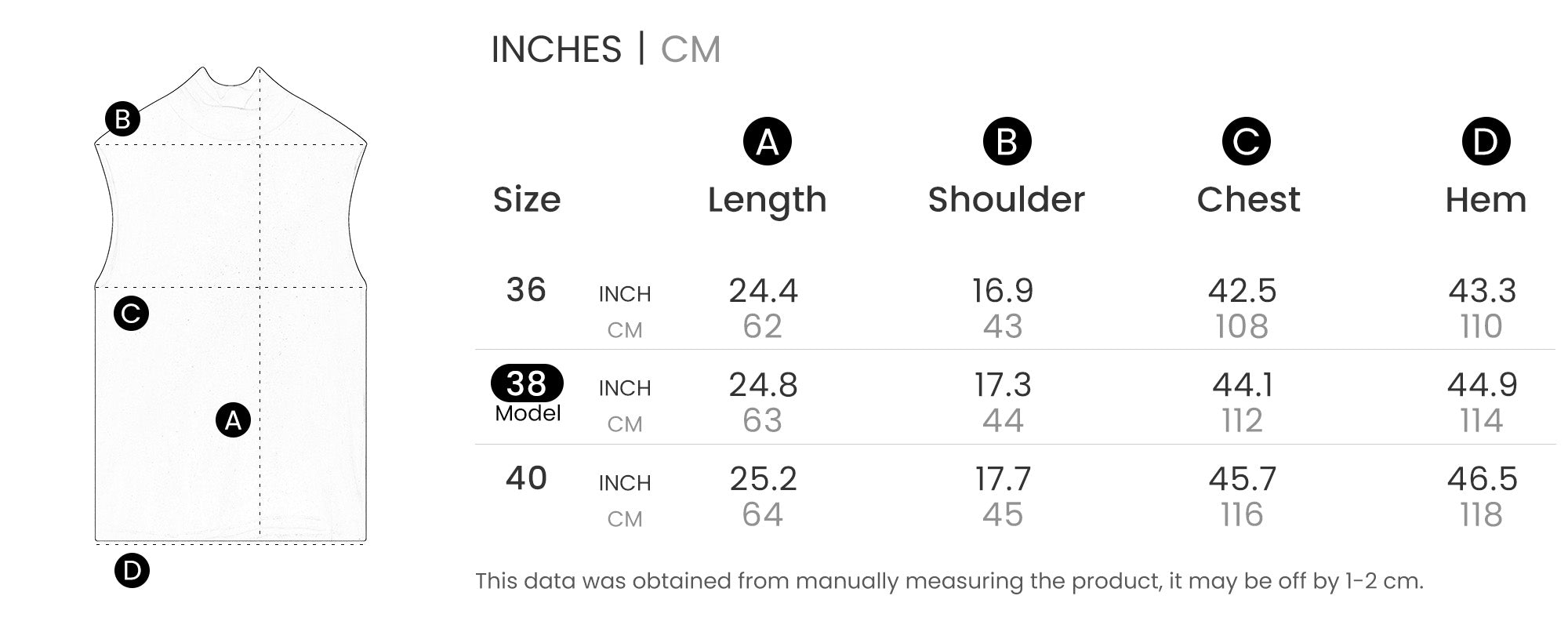Click the D marker below the garment hem
The width and height of the screenshot is (1568, 632).
[132, 570]
